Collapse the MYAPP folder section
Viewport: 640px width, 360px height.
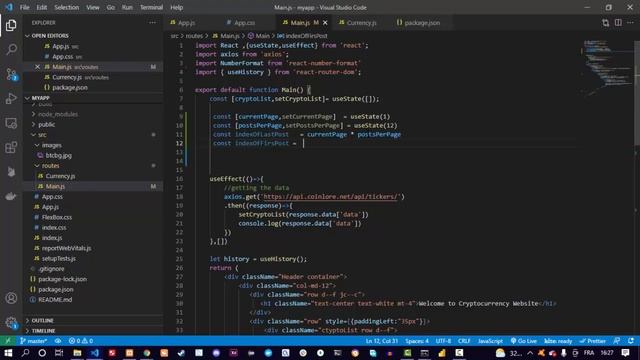(40, 98)
